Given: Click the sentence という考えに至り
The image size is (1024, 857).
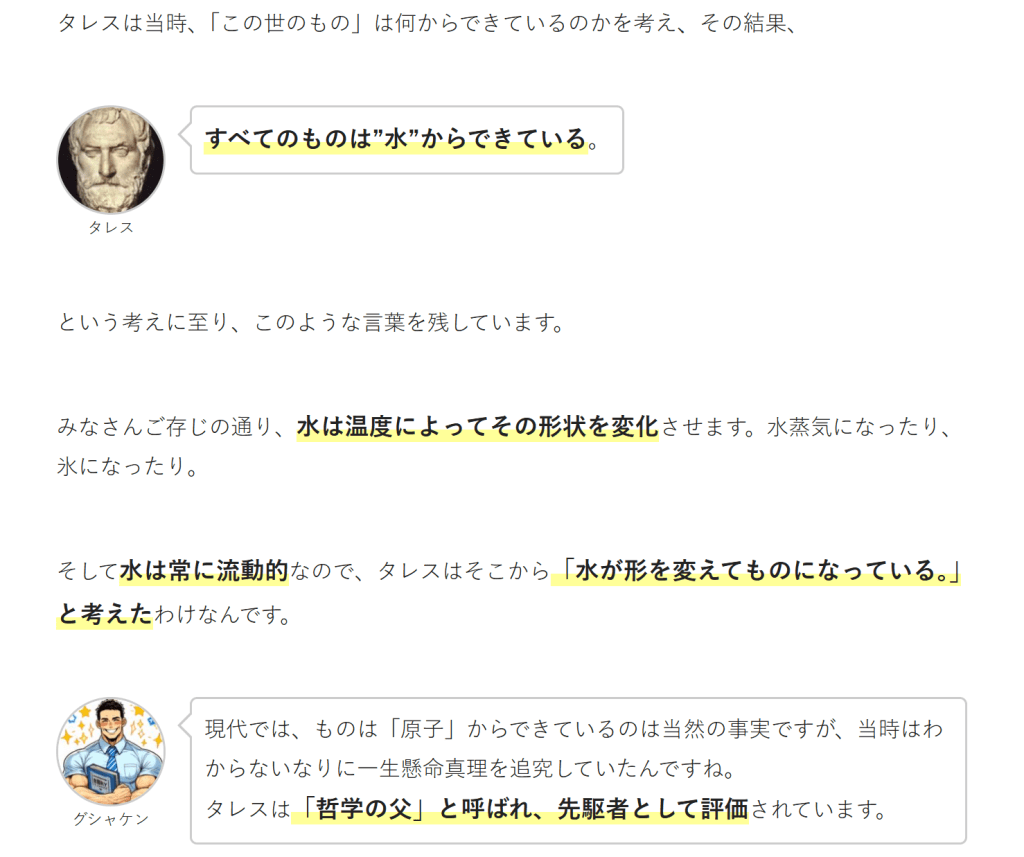Looking at the screenshot, I should click(311, 323).
